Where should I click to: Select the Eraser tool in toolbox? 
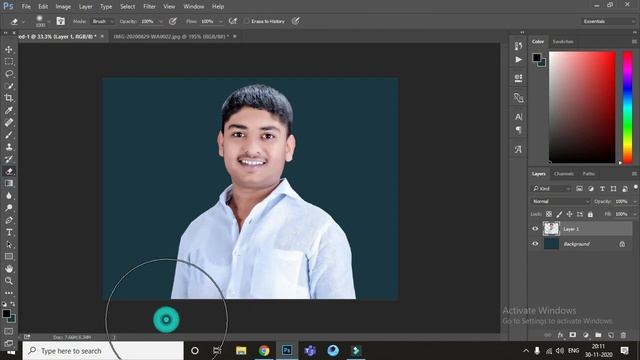click(x=9, y=171)
